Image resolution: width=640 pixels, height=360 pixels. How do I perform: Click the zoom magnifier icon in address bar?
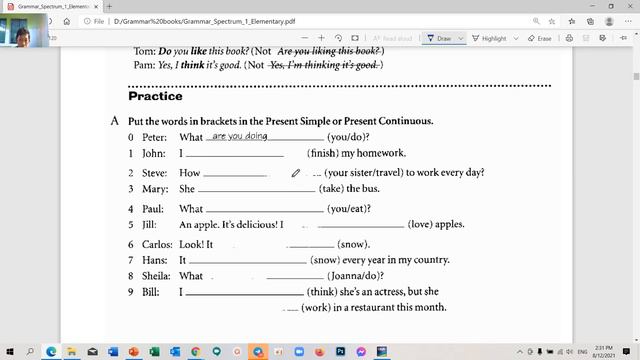[536, 21]
